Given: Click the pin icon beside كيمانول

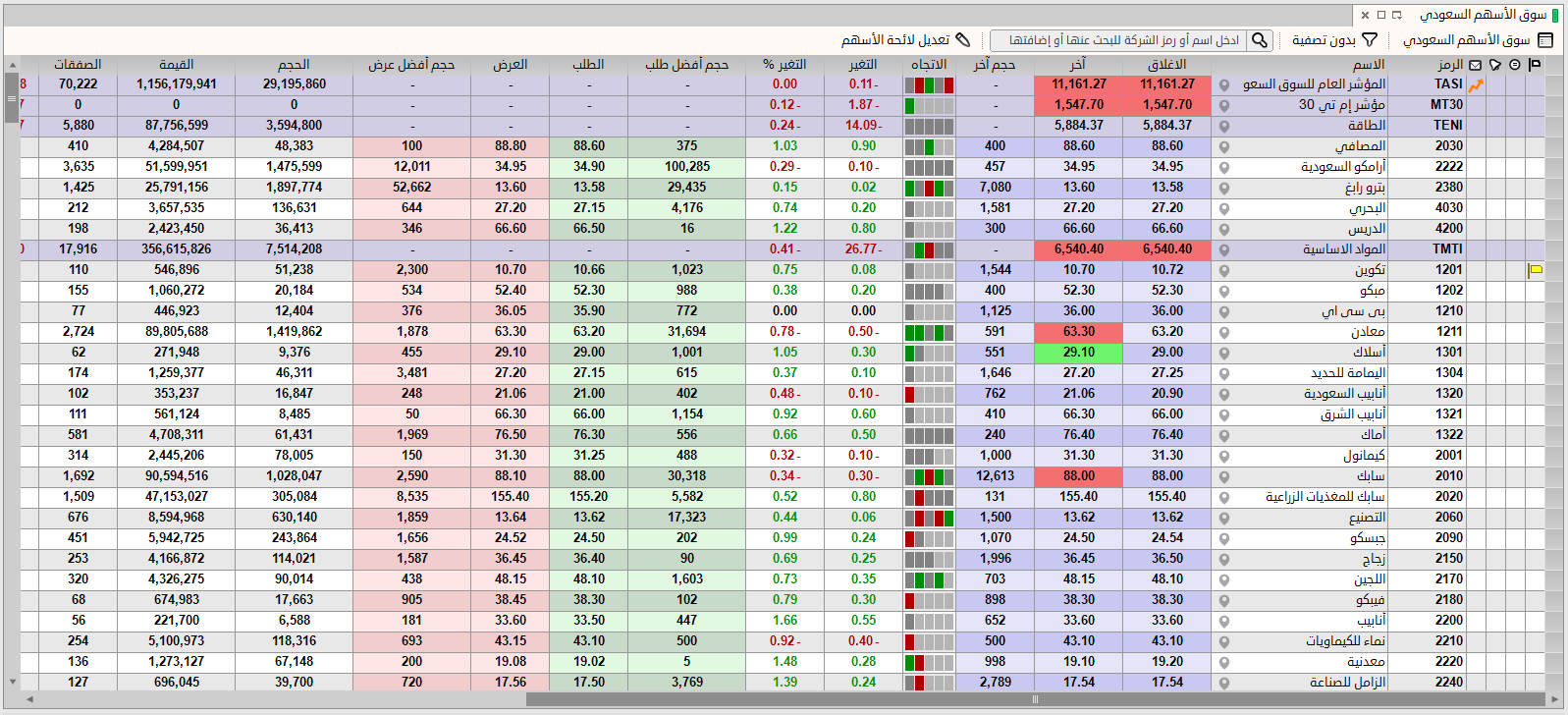Looking at the screenshot, I should (x=1224, y=456).
